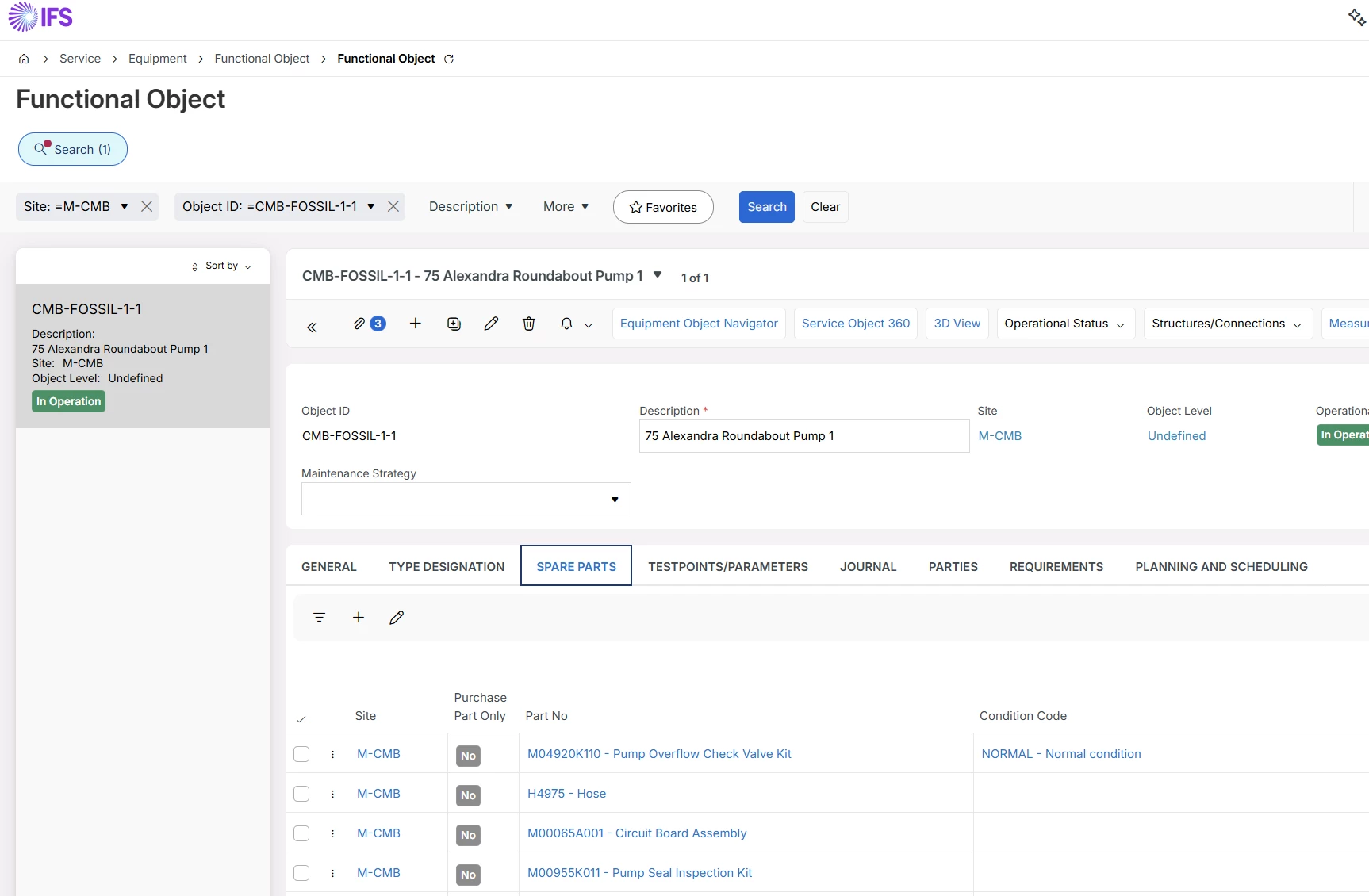Expand the Operational Status menu
This screenshot has width=1369, height=896.
[x=1064, y=324]
